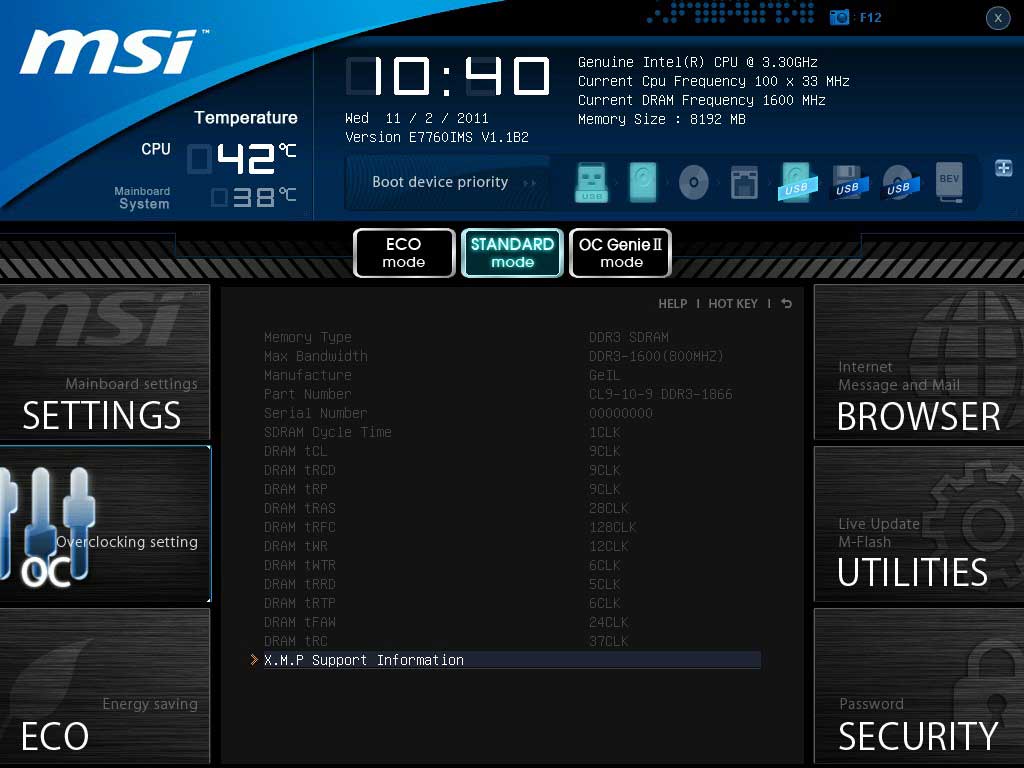Open the SECURITY password panel
Image resolution: width=1024 pixels, height=768 pixels.
(x=919, y=686)
